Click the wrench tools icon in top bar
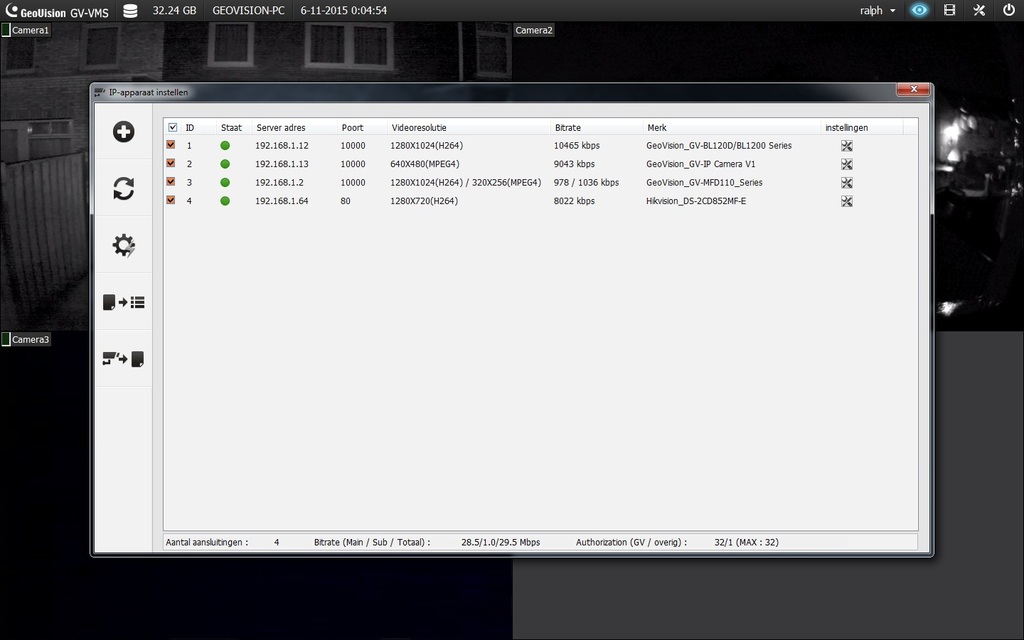 [x=979, y=10]
